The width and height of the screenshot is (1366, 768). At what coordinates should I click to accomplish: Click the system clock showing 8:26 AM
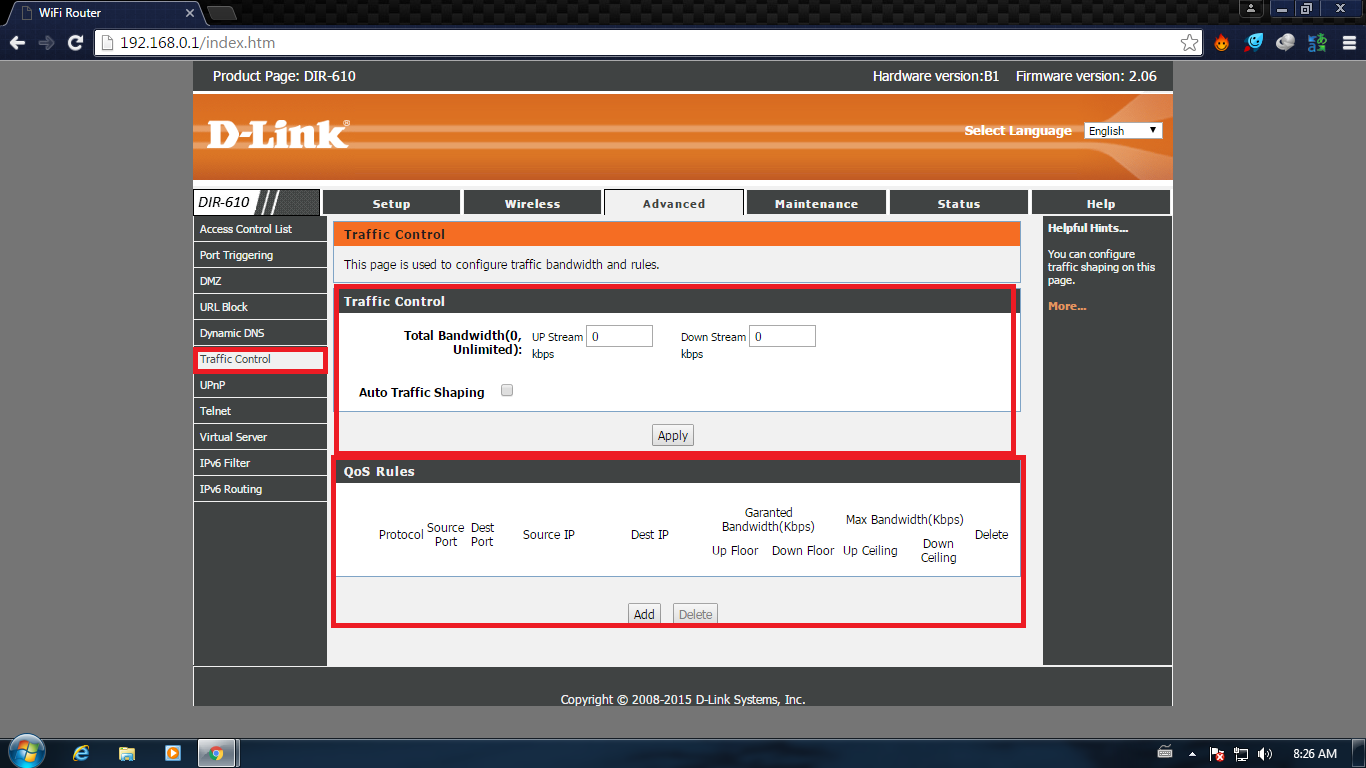1314,754
